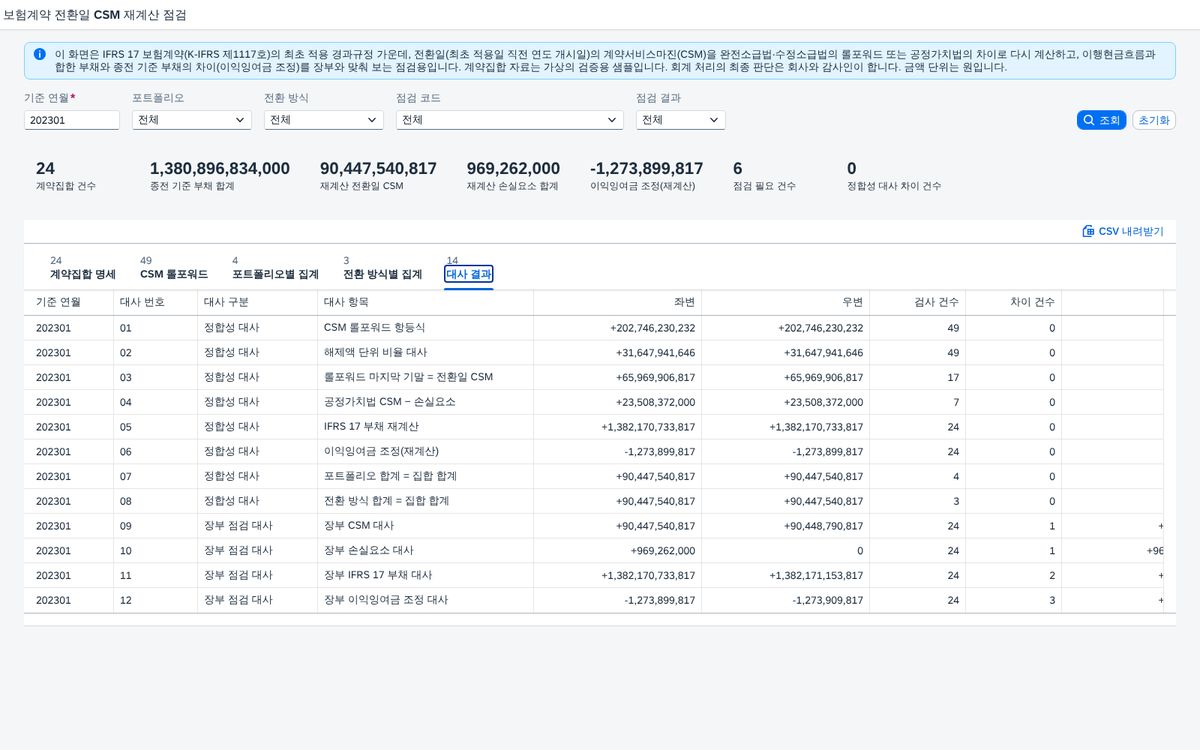Click the 종전 기준 부채 합계 value 1,380,896,834,000
Screen dimensions: 1200x750
click(220, 168)
